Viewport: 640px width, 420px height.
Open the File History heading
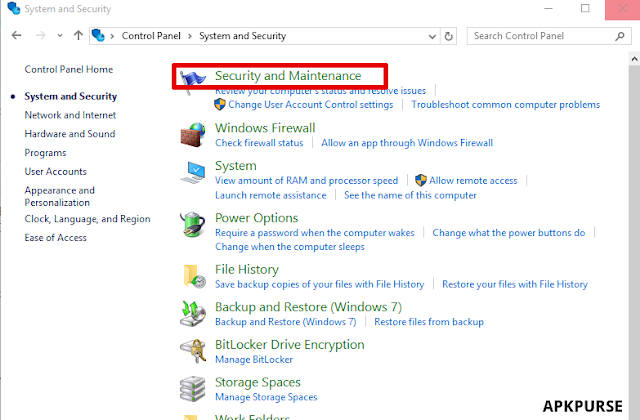coord(247,269)
